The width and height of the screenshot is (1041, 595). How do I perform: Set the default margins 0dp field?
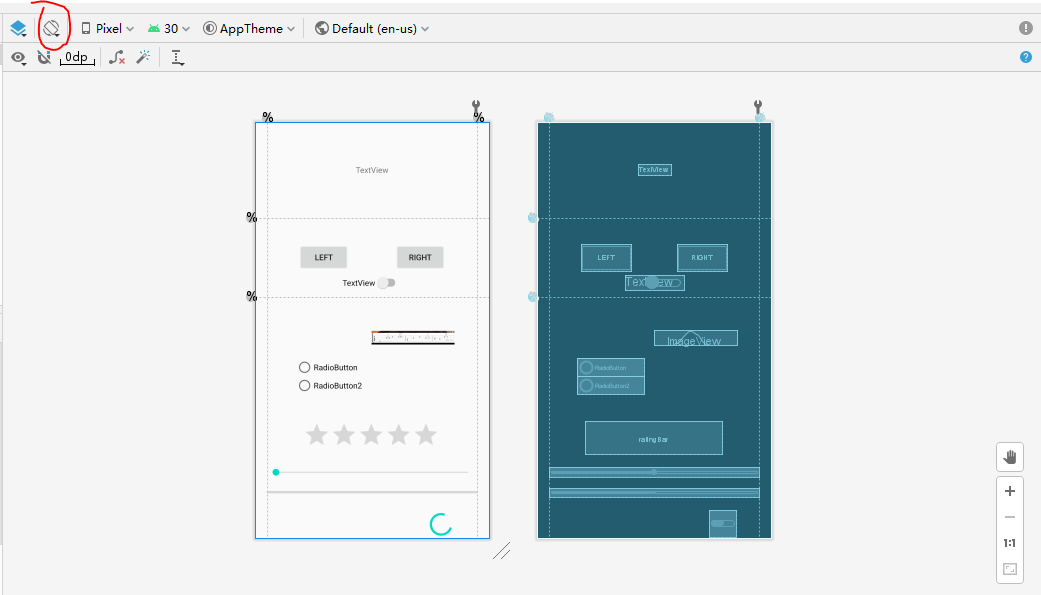point(77,58)
